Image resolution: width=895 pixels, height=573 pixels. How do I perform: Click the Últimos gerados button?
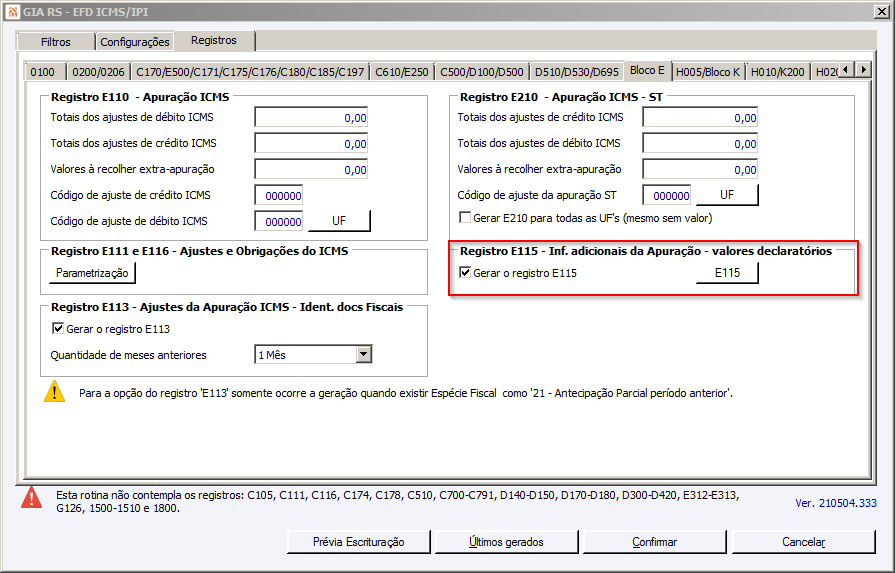pyautogui.click(x=506, y=542)
